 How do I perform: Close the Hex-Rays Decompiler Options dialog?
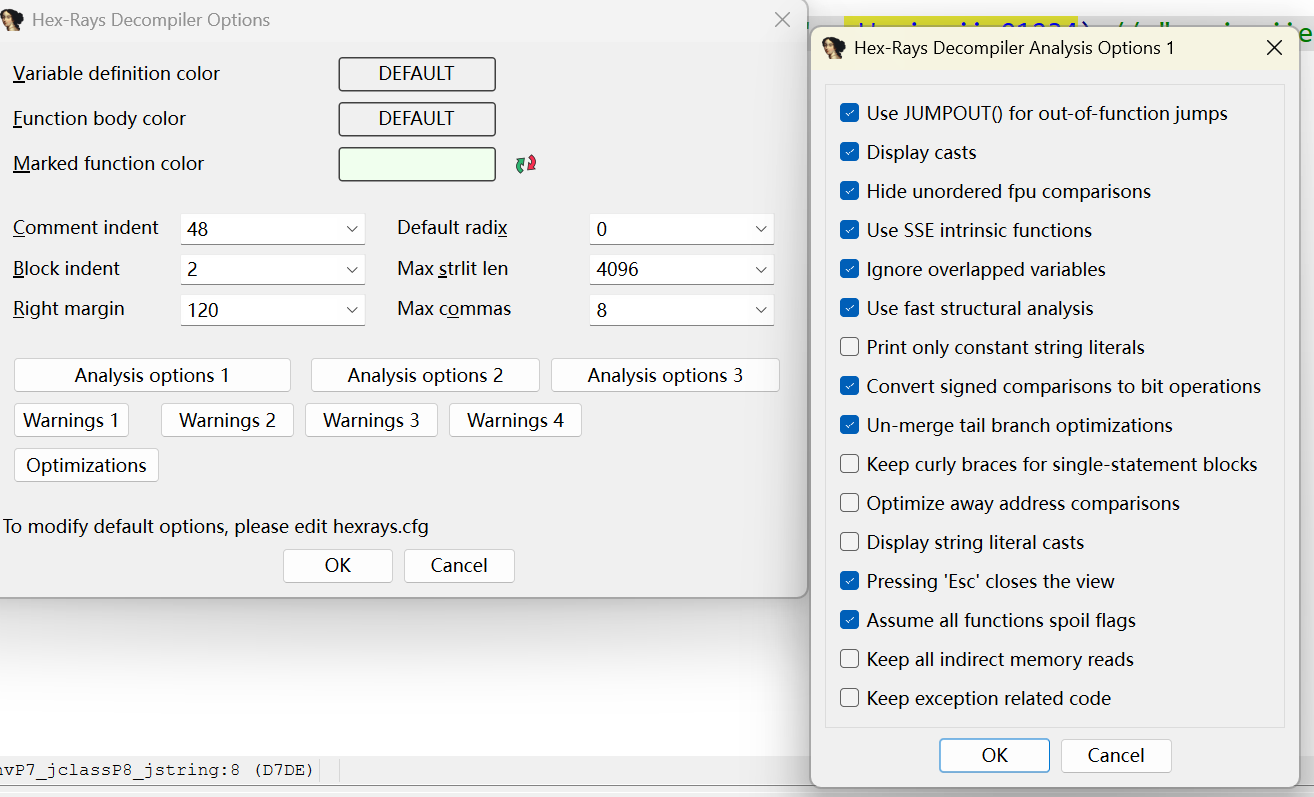[x=783, y=20]
